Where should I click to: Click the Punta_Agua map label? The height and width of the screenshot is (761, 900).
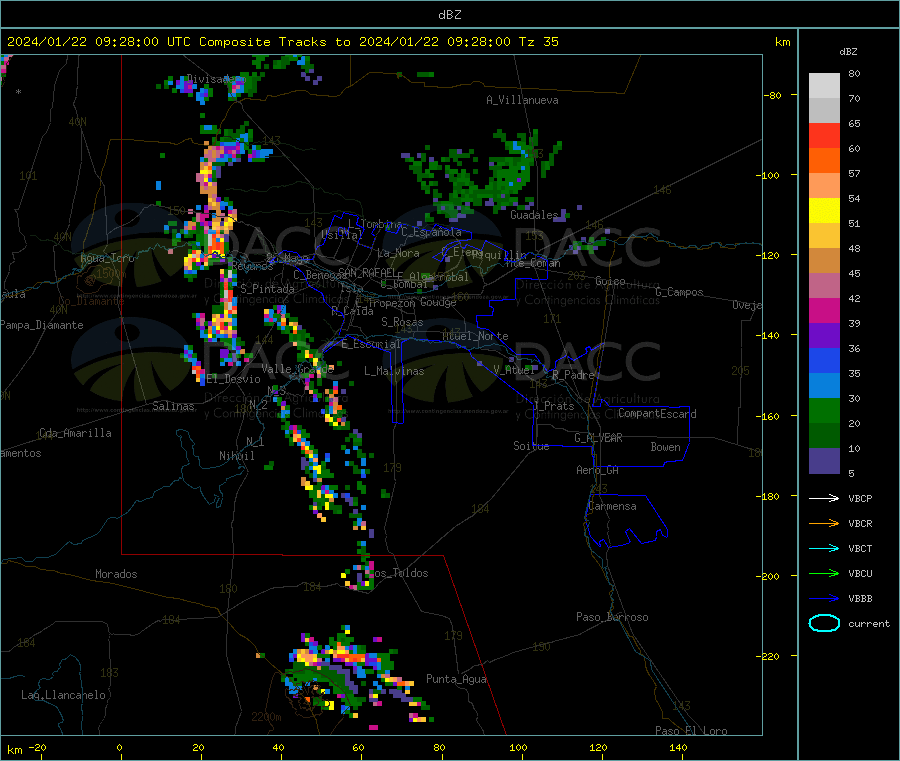(456, 679)
